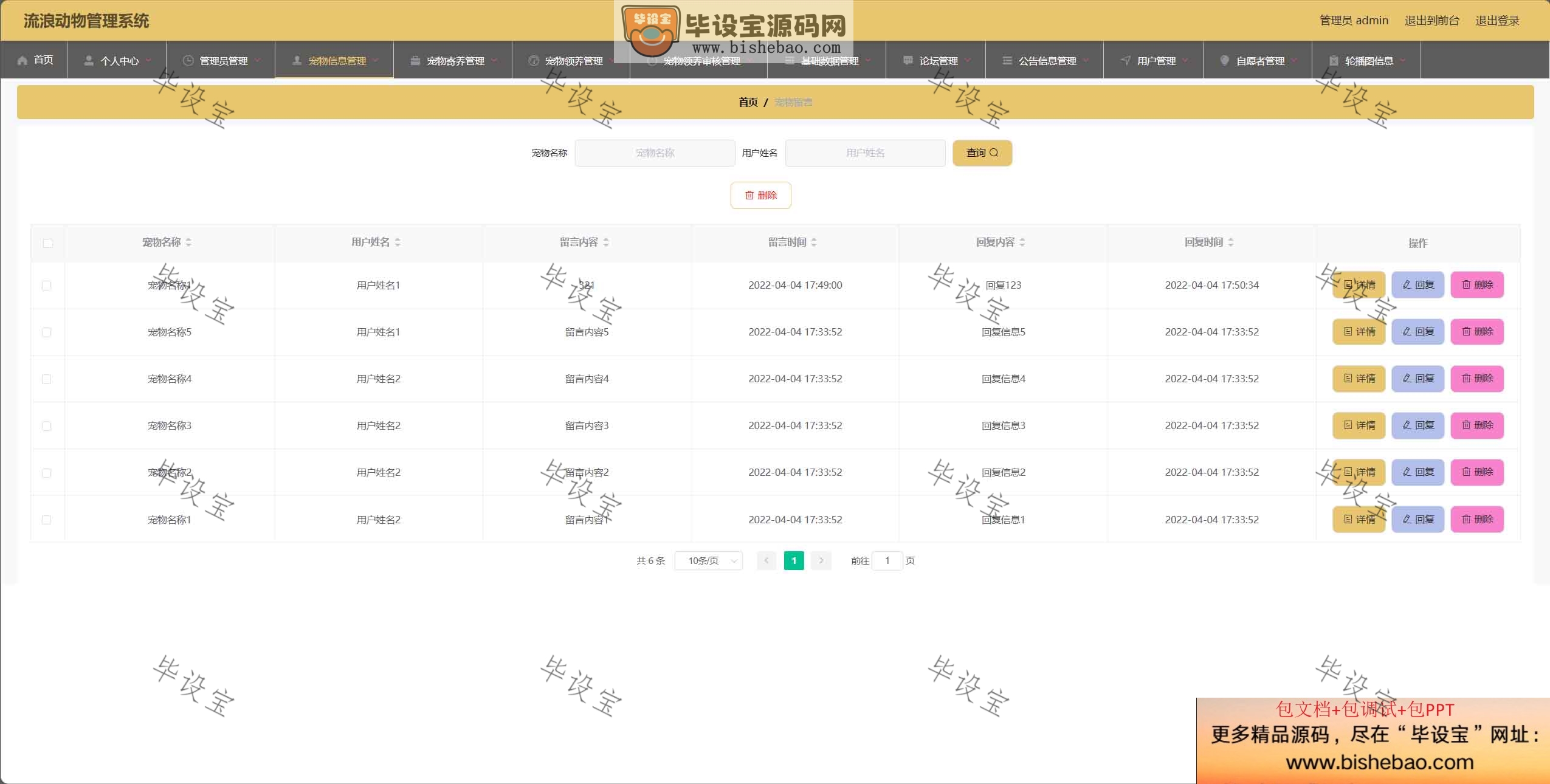
Task: Select page 1 in pagination
Action: (x=794, y=560)
